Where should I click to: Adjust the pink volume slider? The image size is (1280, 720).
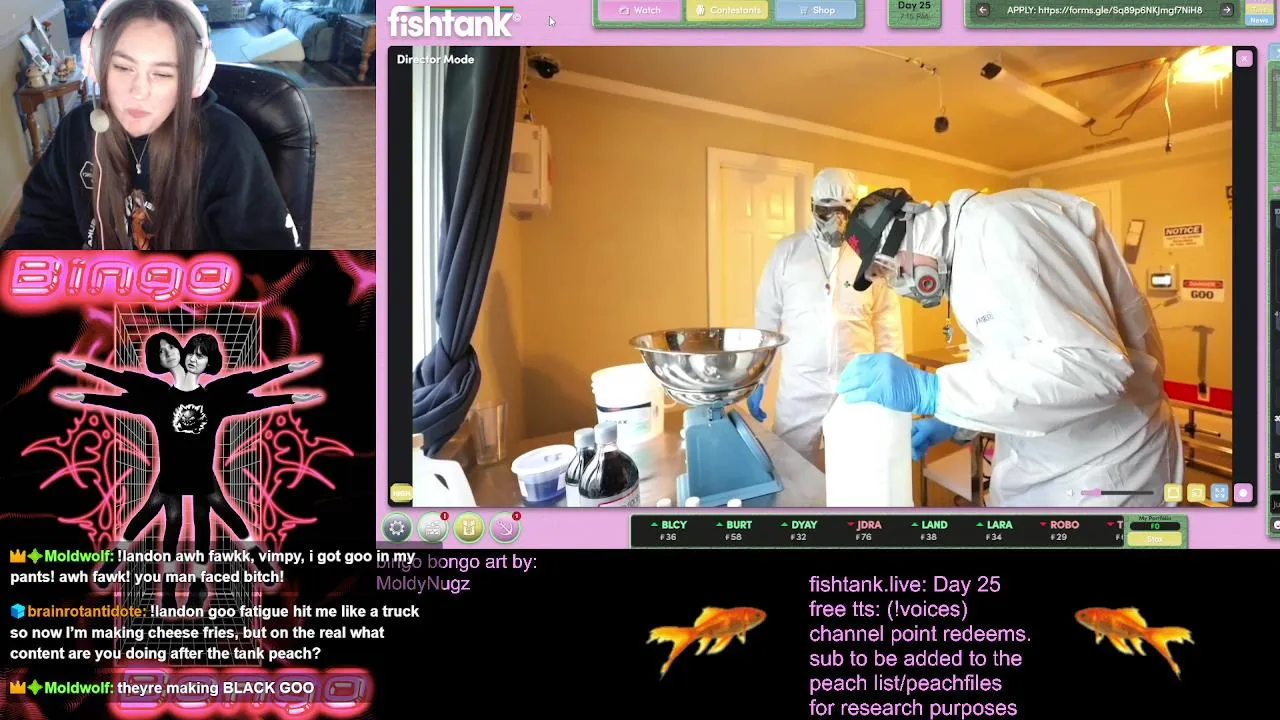tap(1118, 493)
